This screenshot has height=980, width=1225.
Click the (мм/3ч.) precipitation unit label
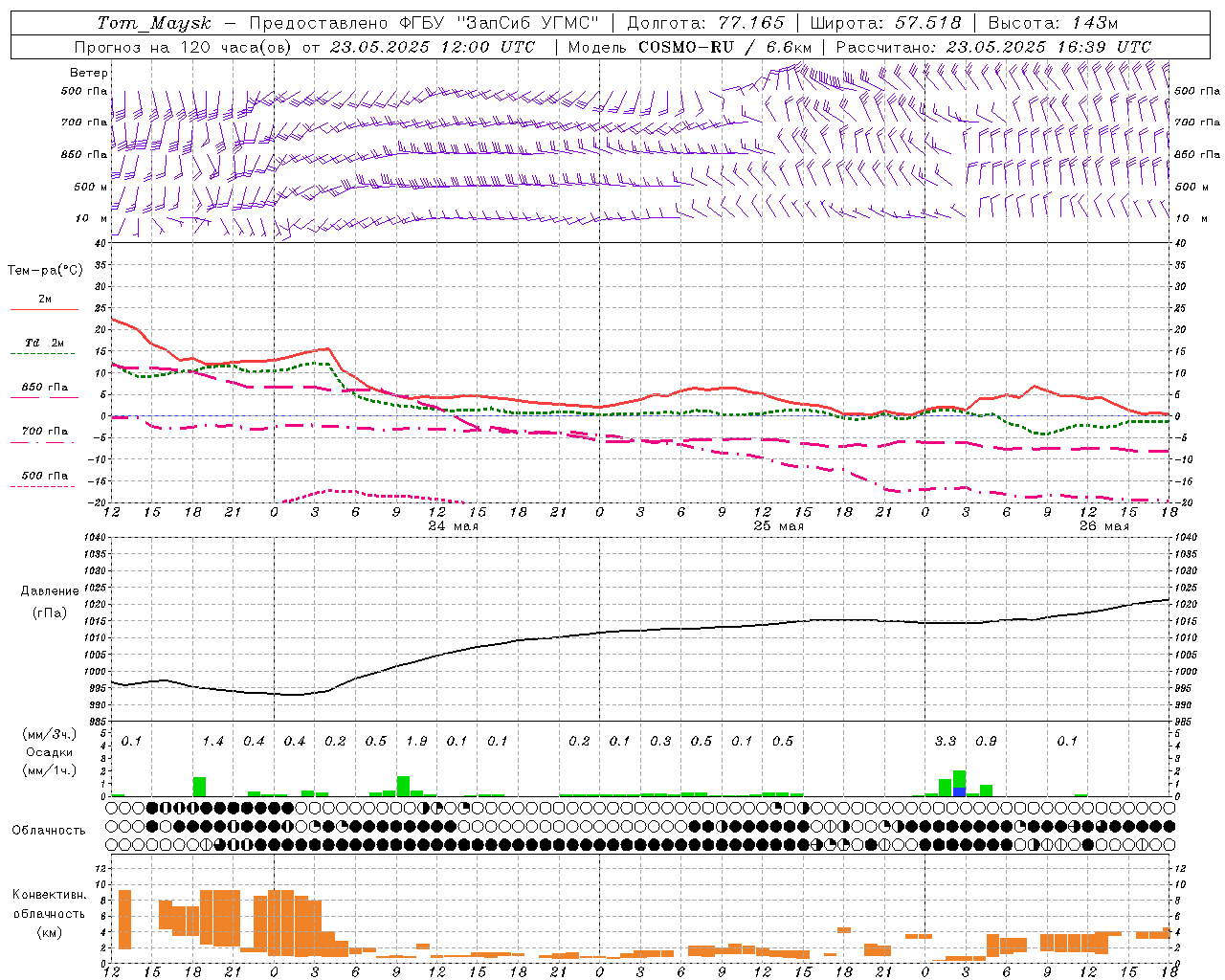point(50,735)
